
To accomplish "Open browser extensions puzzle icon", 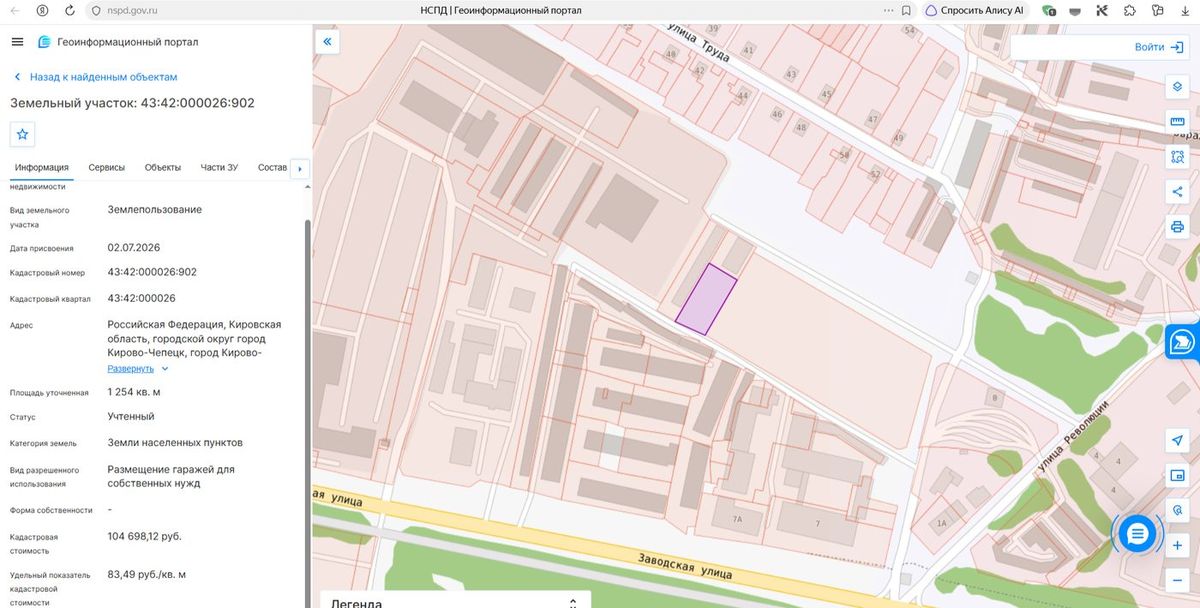I will tap(1129, 10).
